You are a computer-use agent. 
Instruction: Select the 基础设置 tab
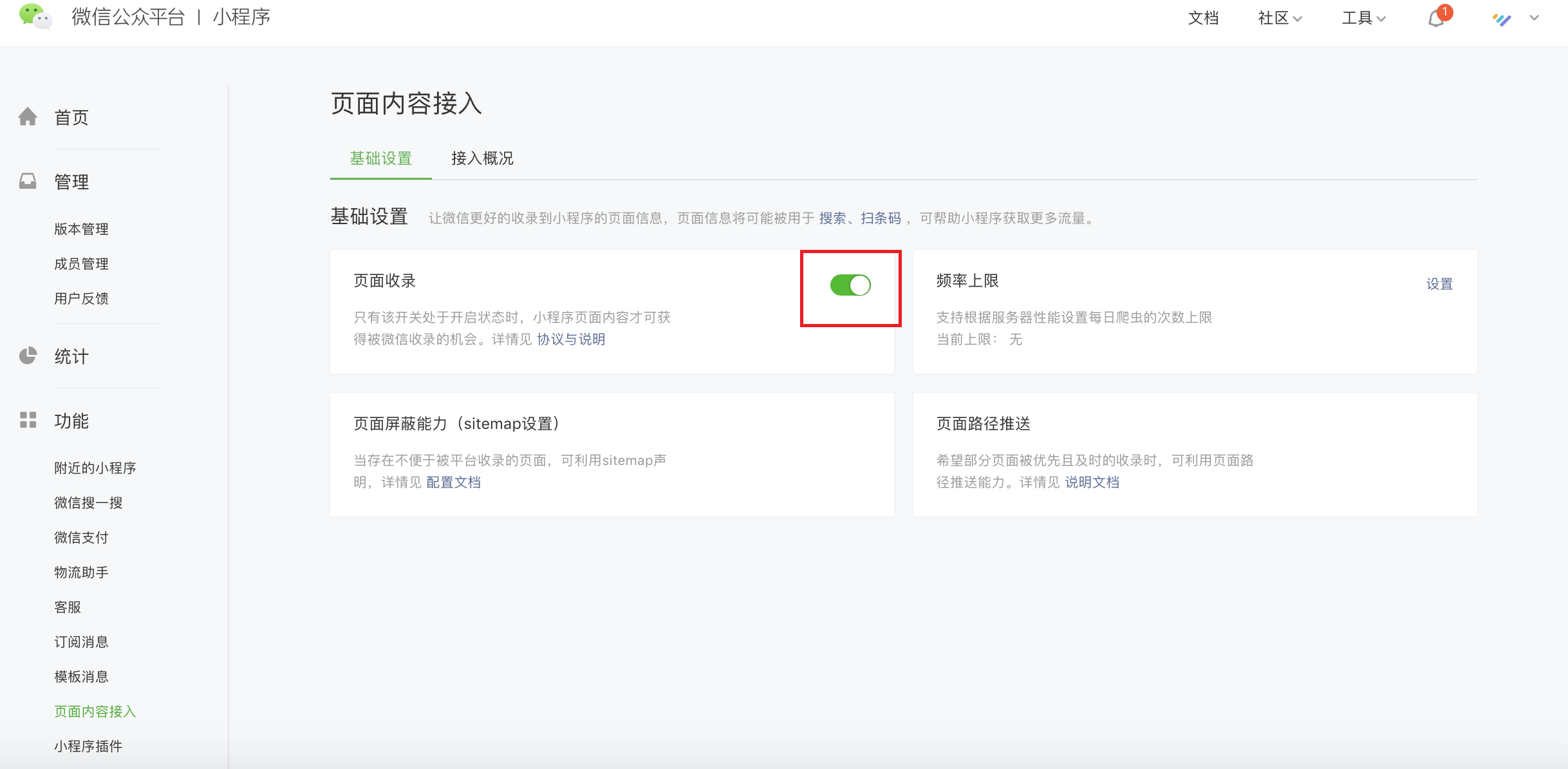(x=380, y=158)
